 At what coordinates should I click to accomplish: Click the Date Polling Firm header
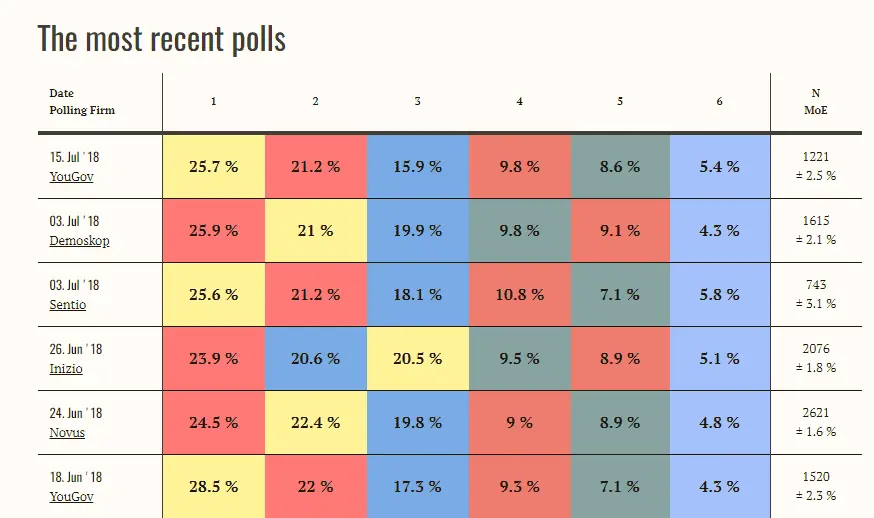point(82,102)
